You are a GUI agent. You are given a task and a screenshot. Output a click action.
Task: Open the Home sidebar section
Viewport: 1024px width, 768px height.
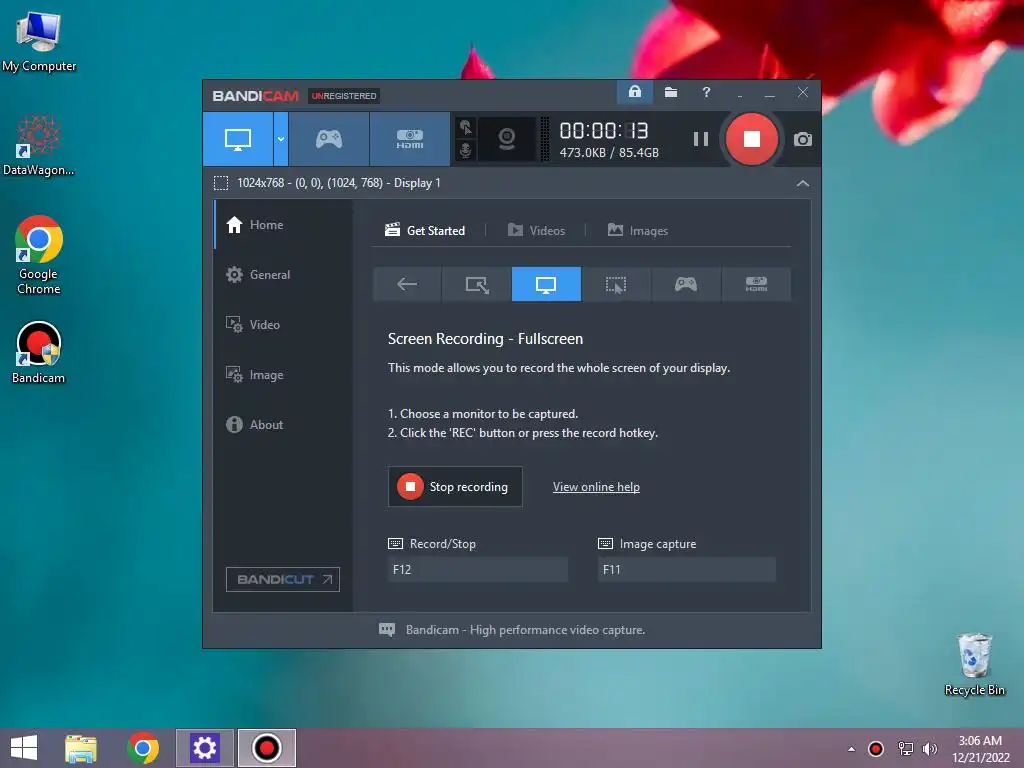[283, 225]
